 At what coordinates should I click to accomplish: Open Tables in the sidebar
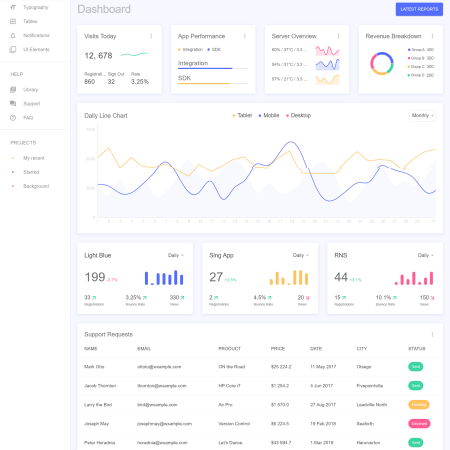coord(30,21)
